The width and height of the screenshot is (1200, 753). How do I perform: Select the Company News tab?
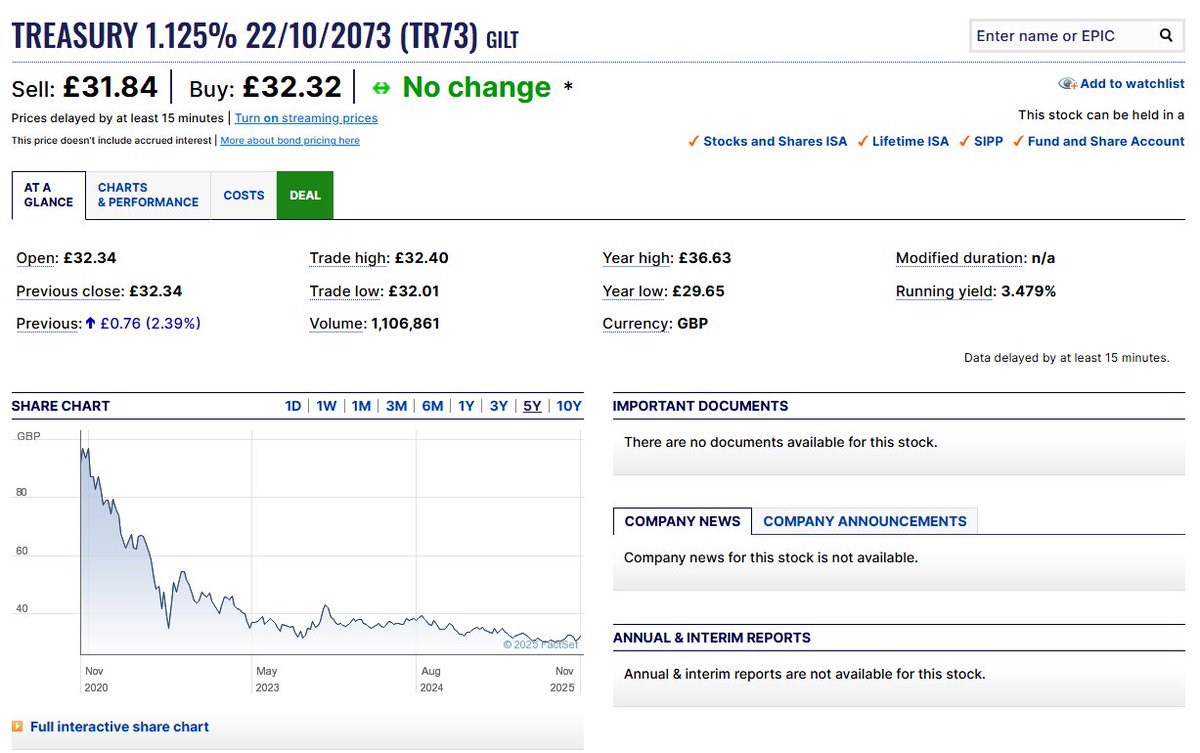682,521
